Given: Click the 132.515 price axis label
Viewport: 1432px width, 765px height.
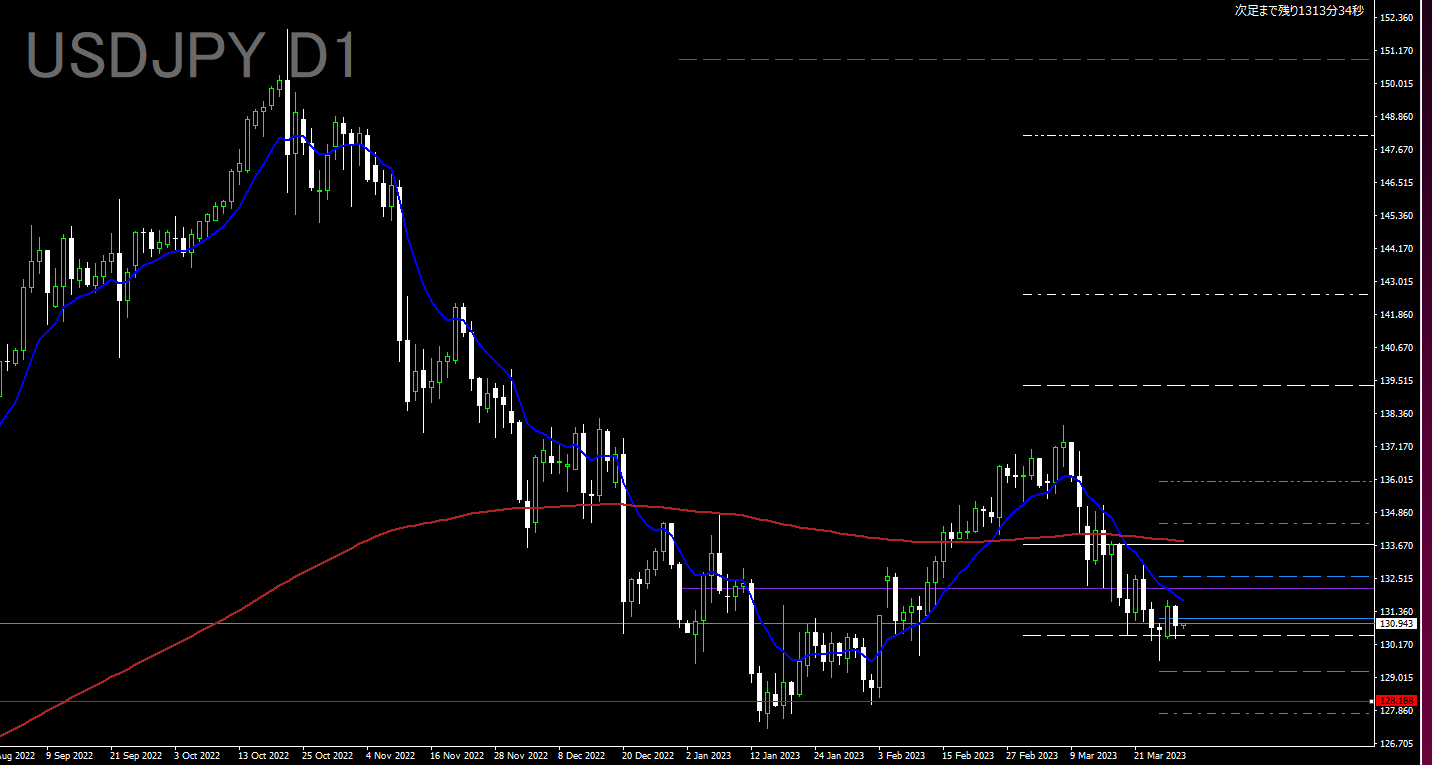Looking at the screenshot, I should 1396,579.
